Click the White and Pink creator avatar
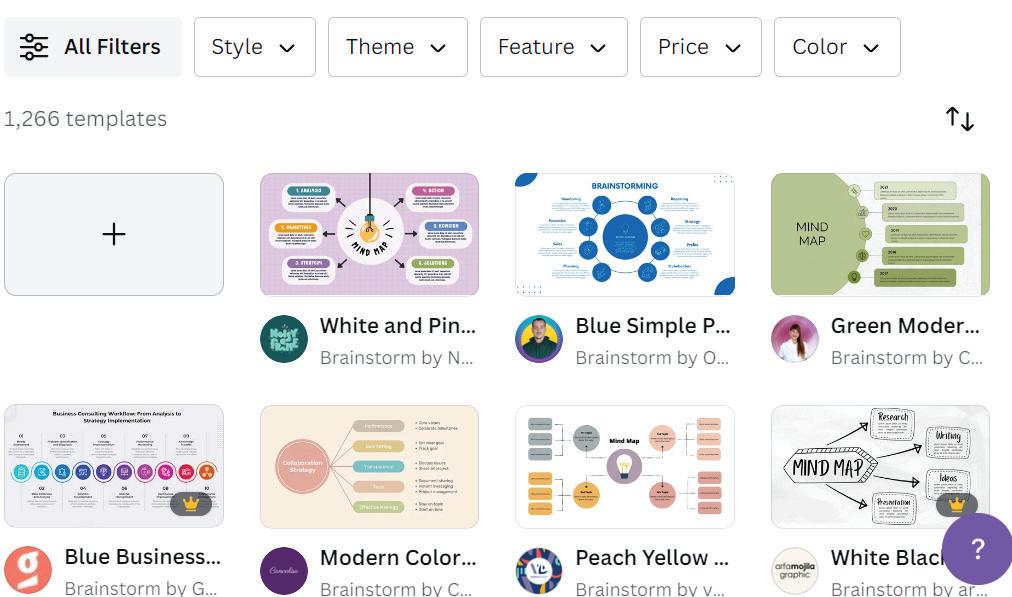Screen dimensions: 1012x597 [x=284, y=339]
